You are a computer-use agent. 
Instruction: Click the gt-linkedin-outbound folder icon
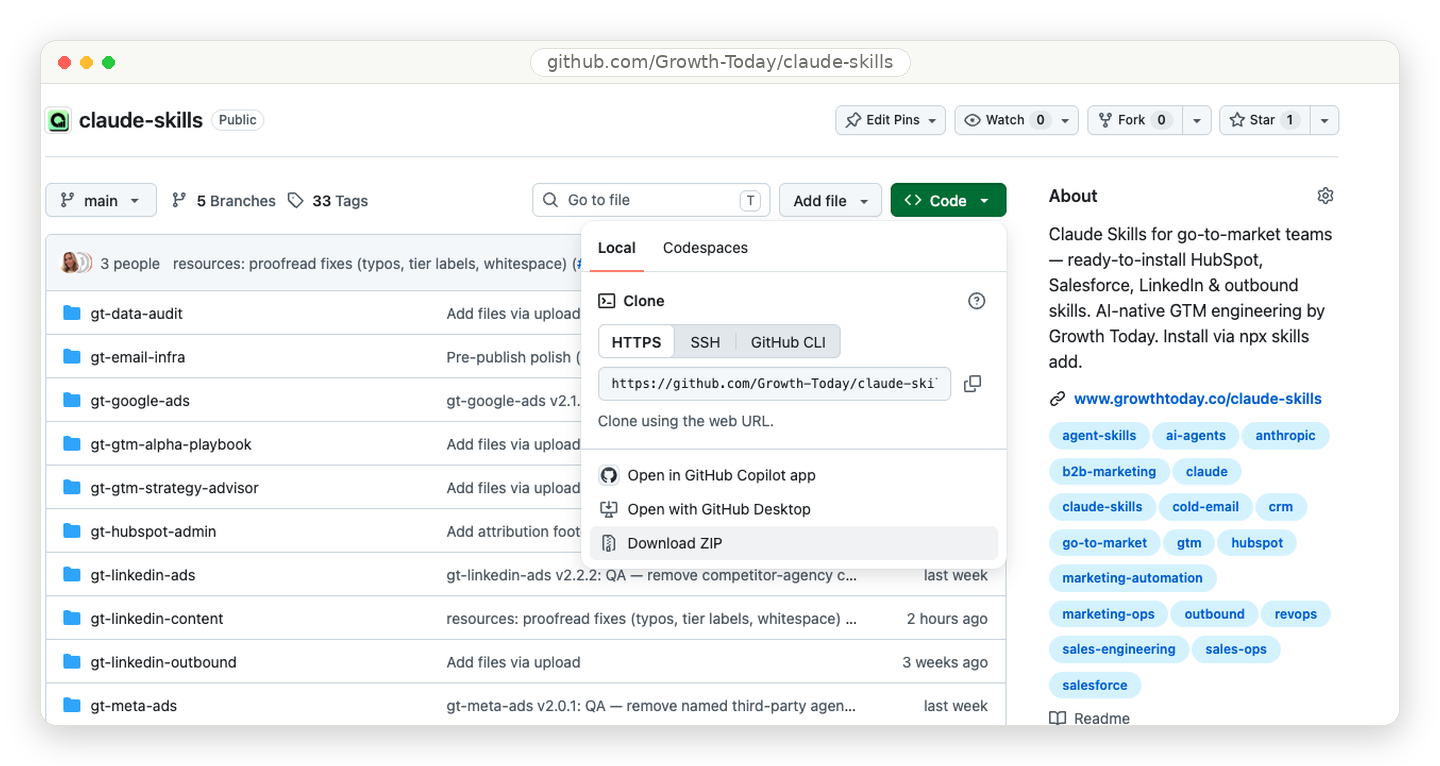[x=72, y=661]
